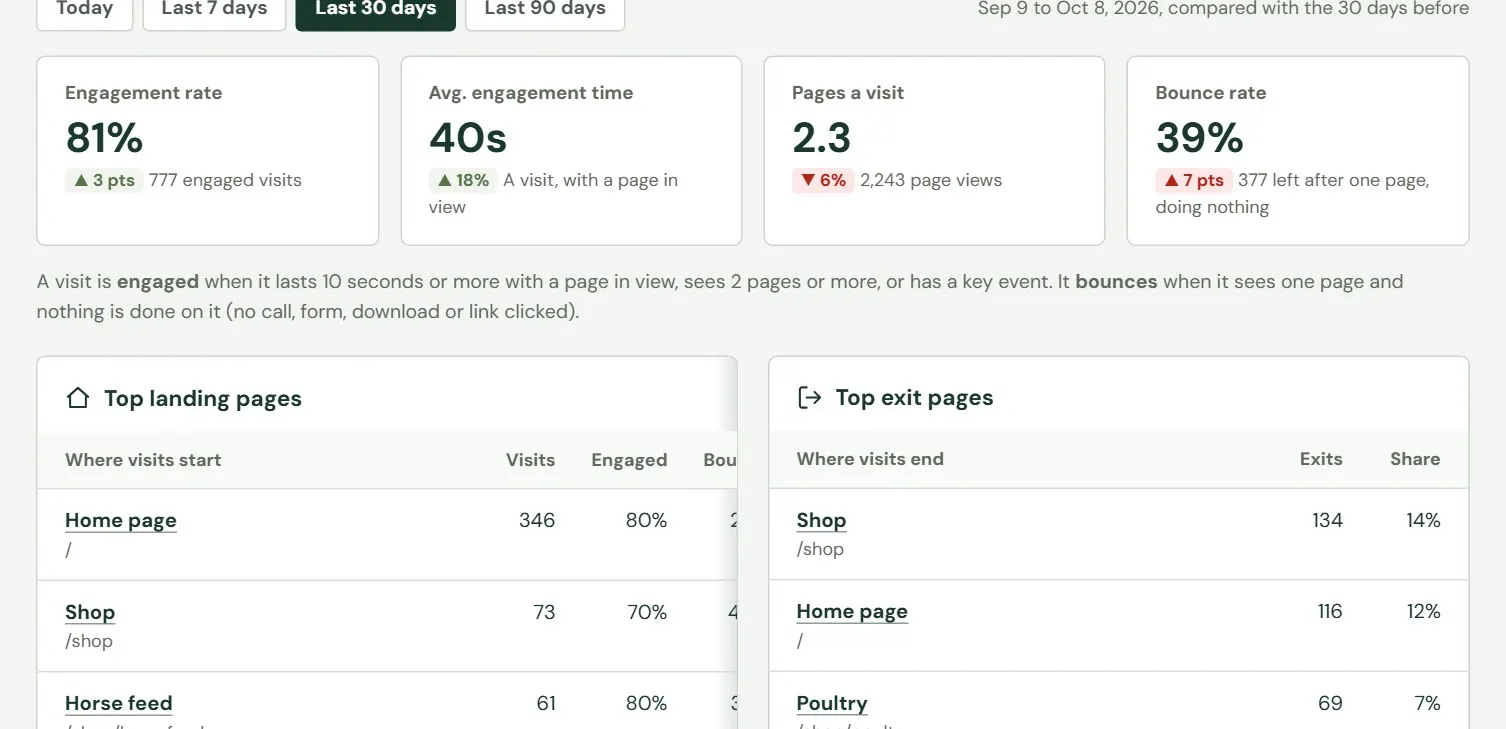Open Home page link in exit pages table
1506x729 pixels.
(852, 611)
